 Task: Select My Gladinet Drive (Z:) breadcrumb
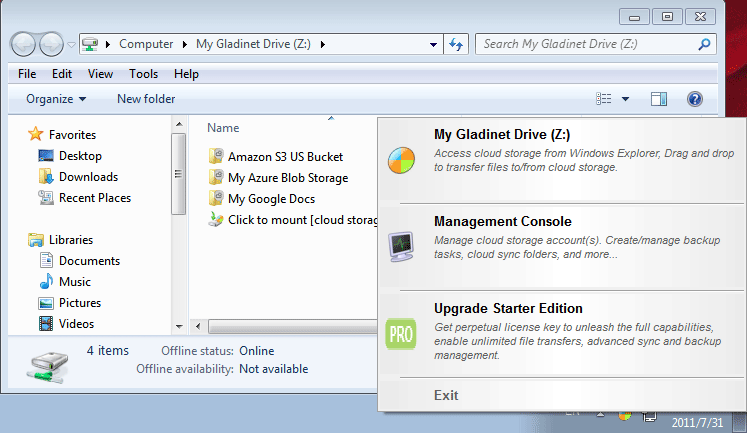(253, 44)
